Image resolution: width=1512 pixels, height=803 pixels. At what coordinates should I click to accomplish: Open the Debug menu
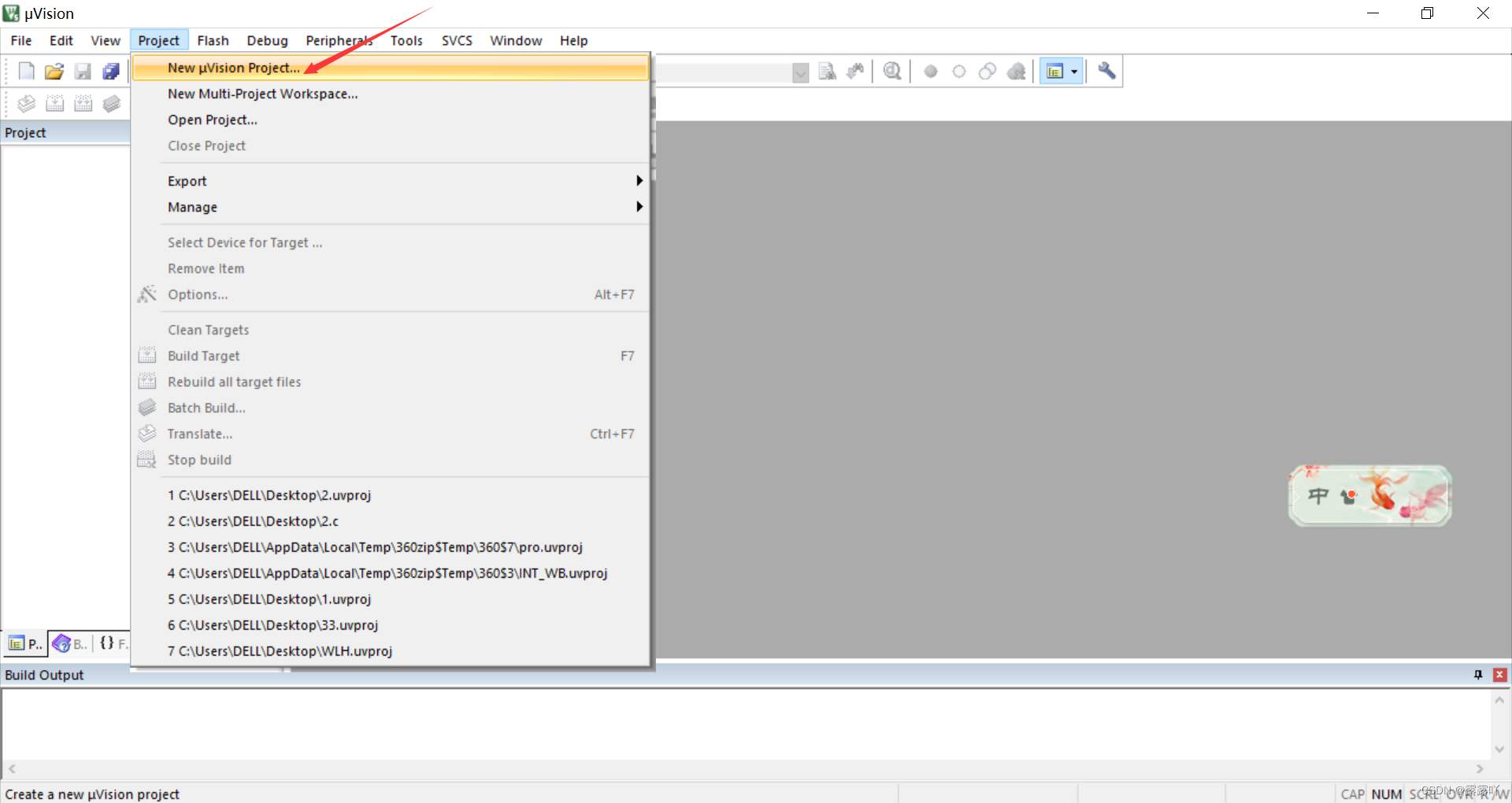(267, 41)
